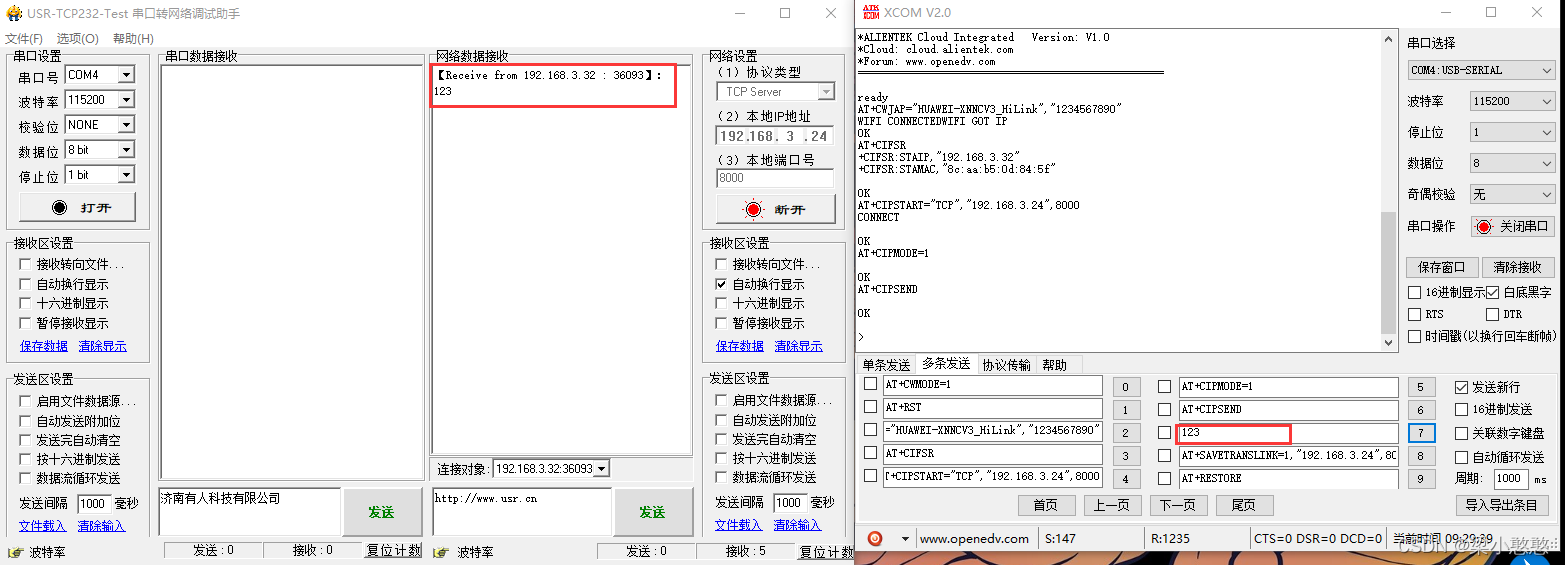The height and width of the screenshot is (565, 1565).
Task: Expand 波特率 115200 dropdown in USR-TCP232
Action: (126, 100)
